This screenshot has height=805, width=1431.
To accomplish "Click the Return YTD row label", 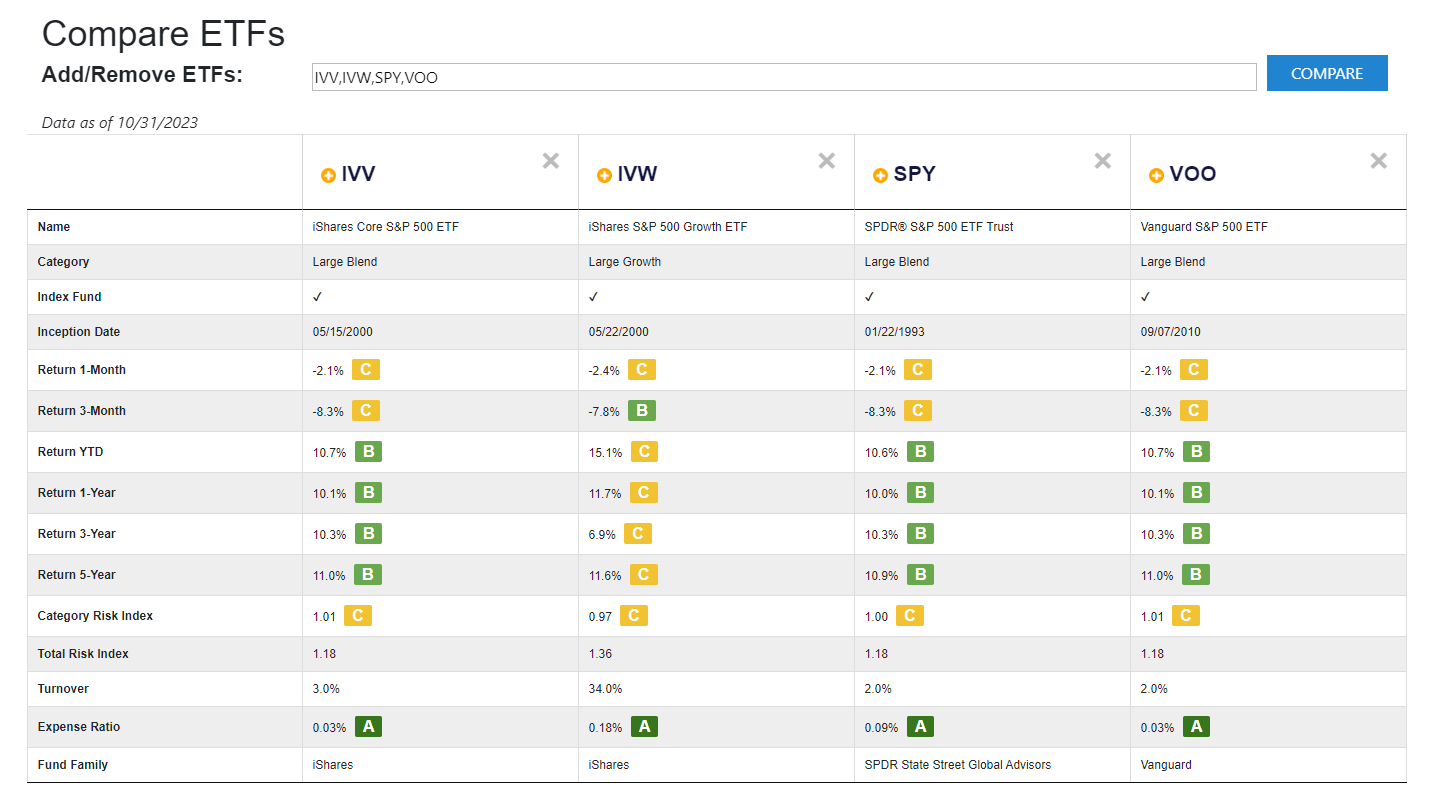I will pos(71,452).
